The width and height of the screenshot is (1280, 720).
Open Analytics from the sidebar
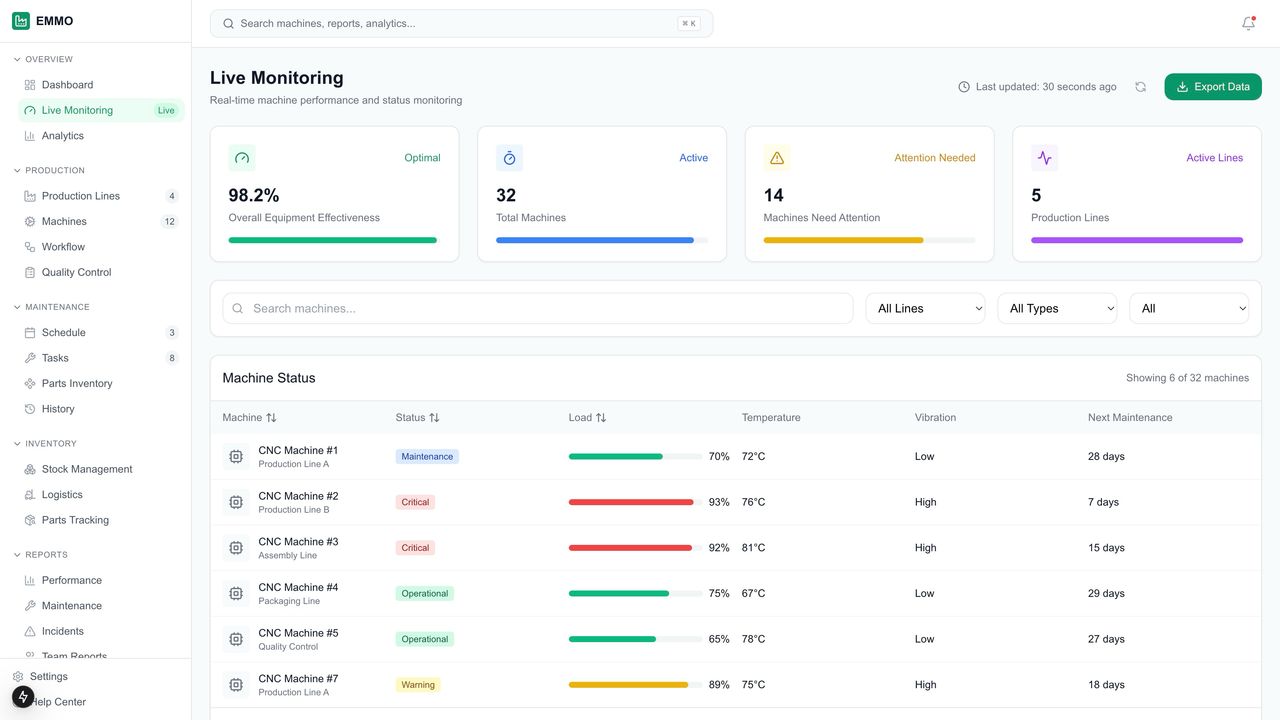tap(62, 136)
